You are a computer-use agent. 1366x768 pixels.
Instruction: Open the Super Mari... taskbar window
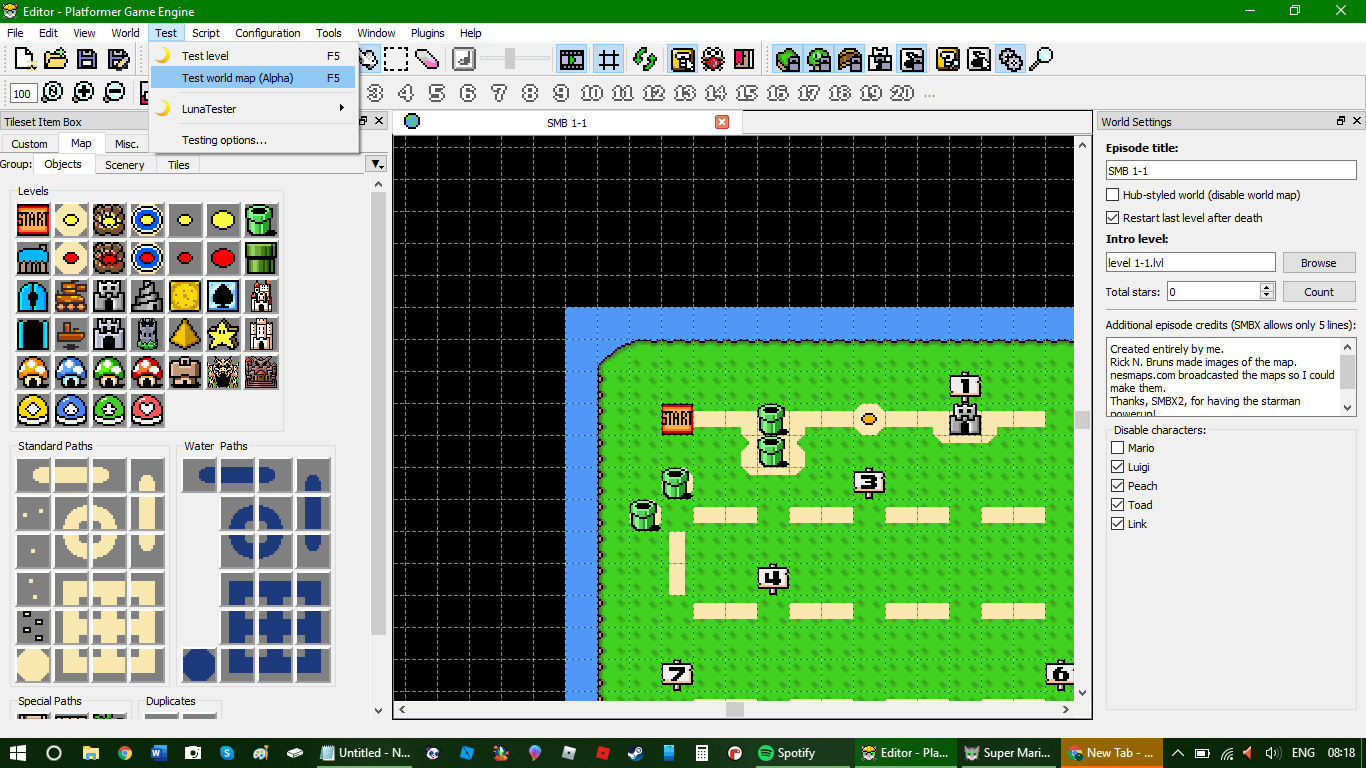tap(1007, 753)
